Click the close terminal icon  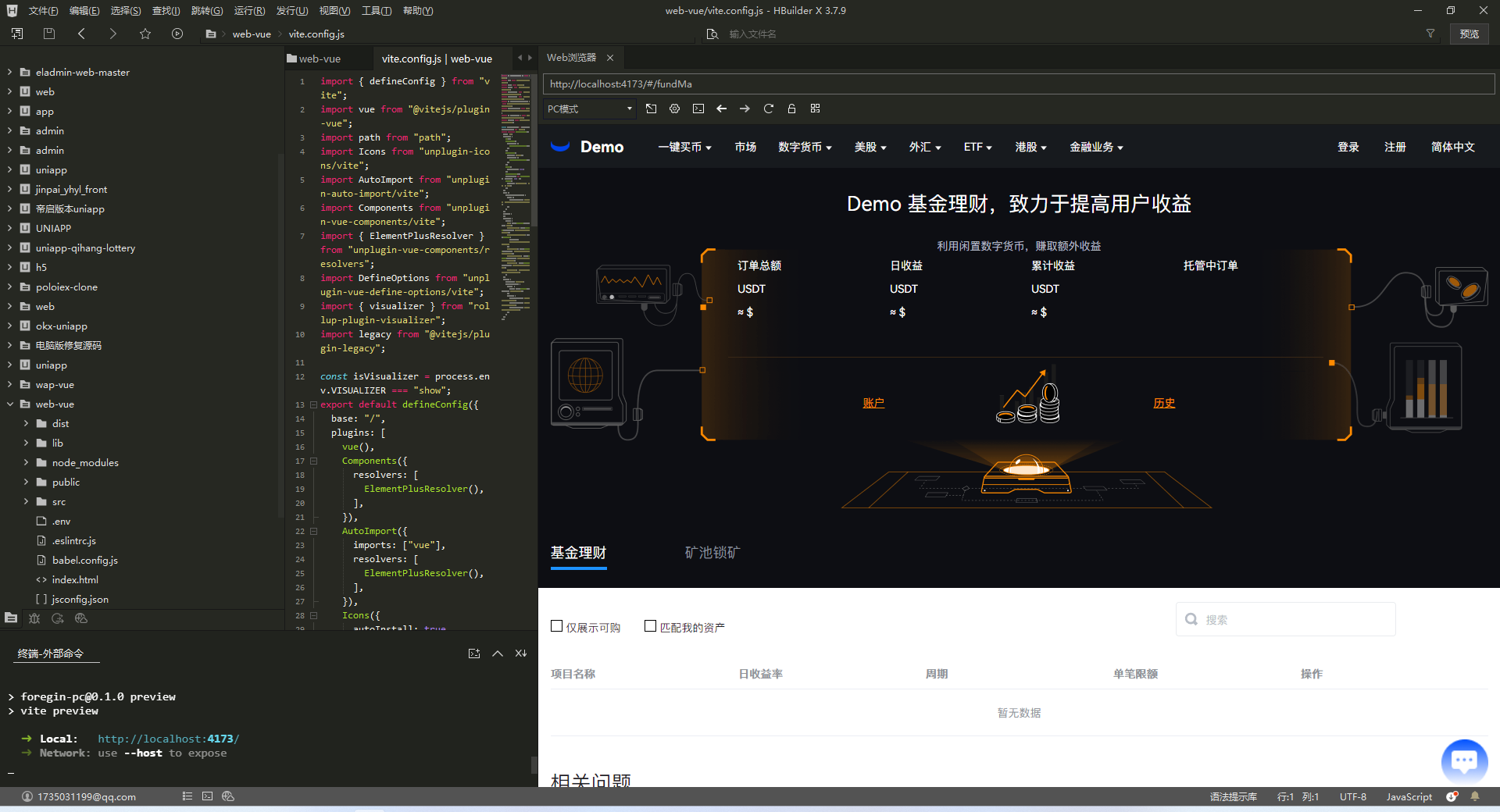point(521,654)
